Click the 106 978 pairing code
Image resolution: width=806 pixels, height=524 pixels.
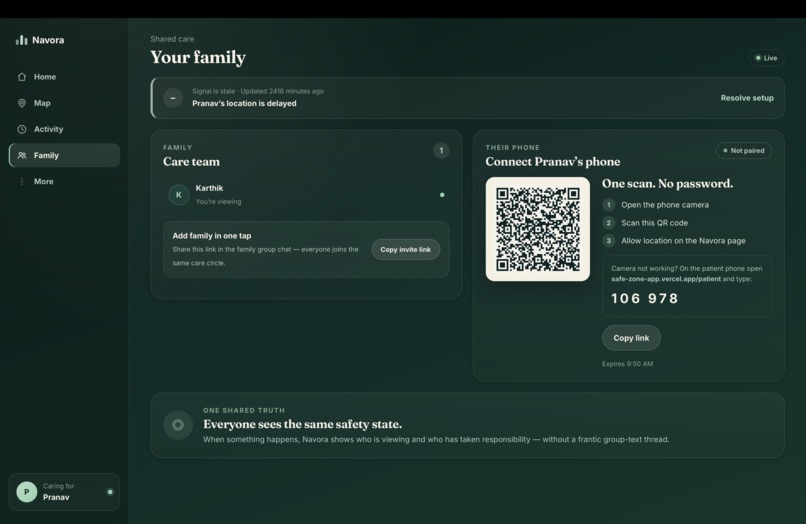tap(645, 298)
